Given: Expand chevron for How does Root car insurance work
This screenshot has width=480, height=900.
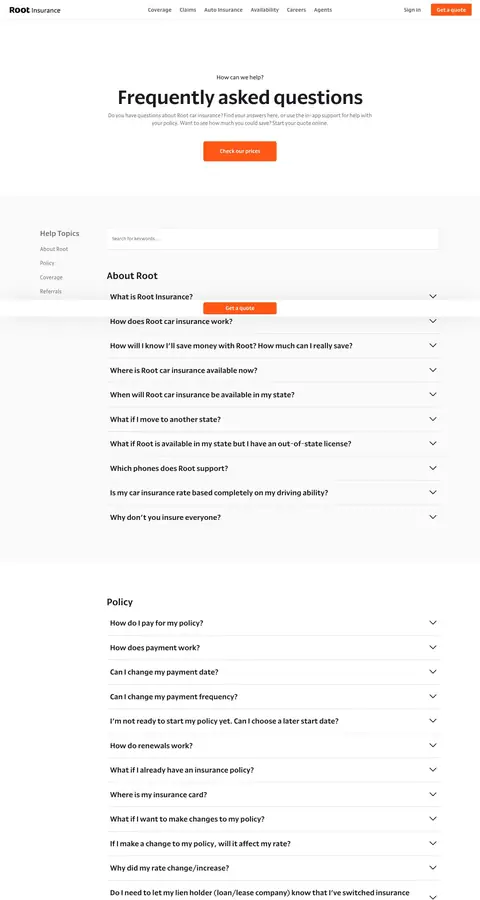Looking at the screenshot, I should (x=433, y=321).
